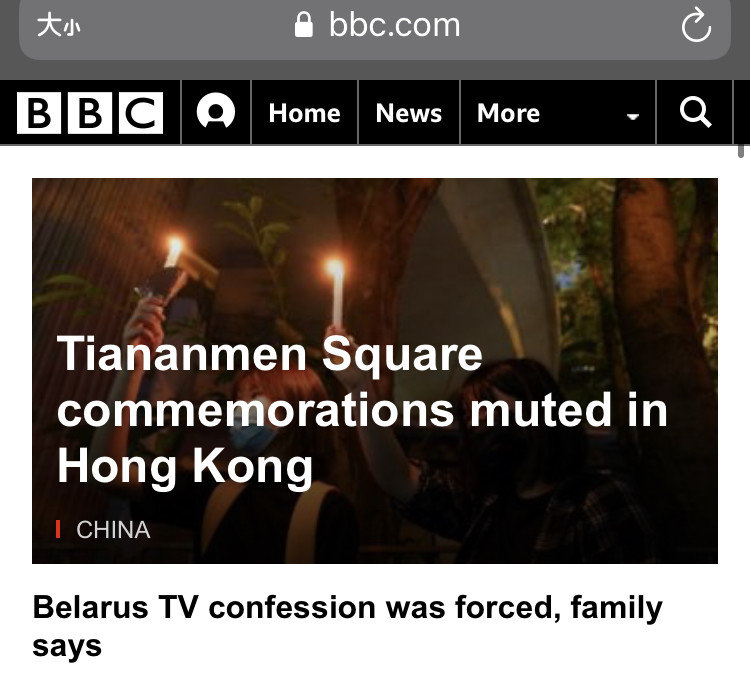Image resolution: width=750 pixels, height=679 pixels.
Task: Click the search magnifier icon
Action: coord(695,113)
